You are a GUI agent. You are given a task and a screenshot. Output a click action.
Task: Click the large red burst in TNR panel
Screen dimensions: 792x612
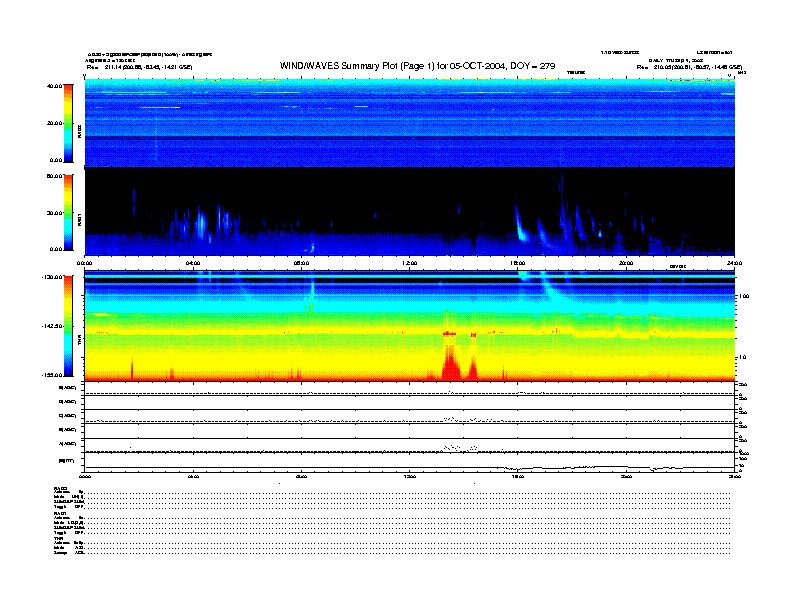[449, 360]
